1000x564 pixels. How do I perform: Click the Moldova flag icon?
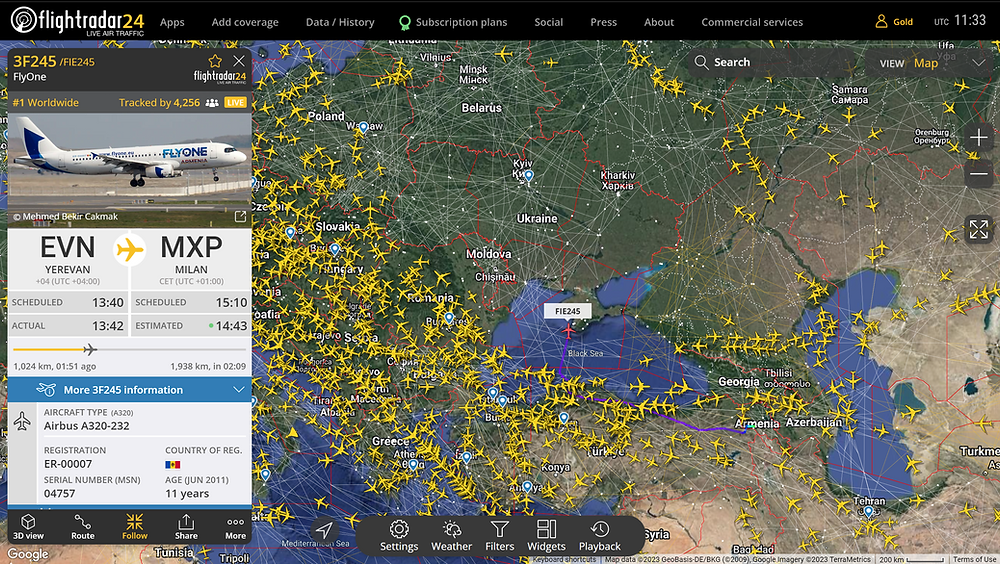173,464
